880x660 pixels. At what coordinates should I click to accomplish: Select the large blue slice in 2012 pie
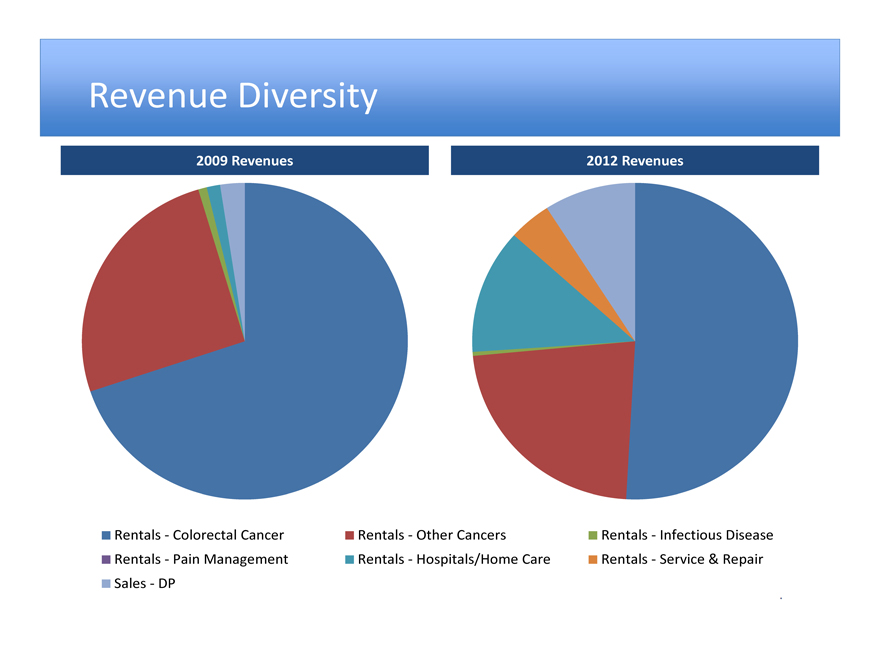coord(720,340)
